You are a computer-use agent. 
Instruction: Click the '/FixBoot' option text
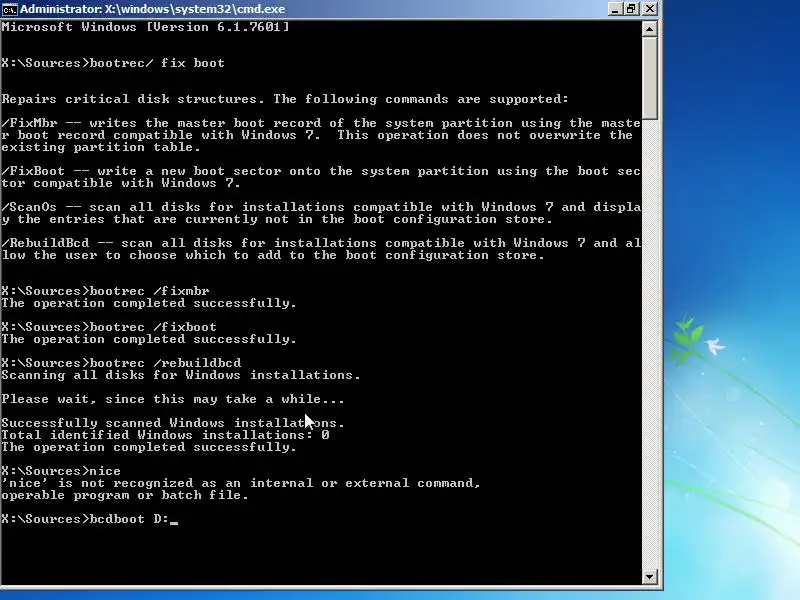pos(33,171)
